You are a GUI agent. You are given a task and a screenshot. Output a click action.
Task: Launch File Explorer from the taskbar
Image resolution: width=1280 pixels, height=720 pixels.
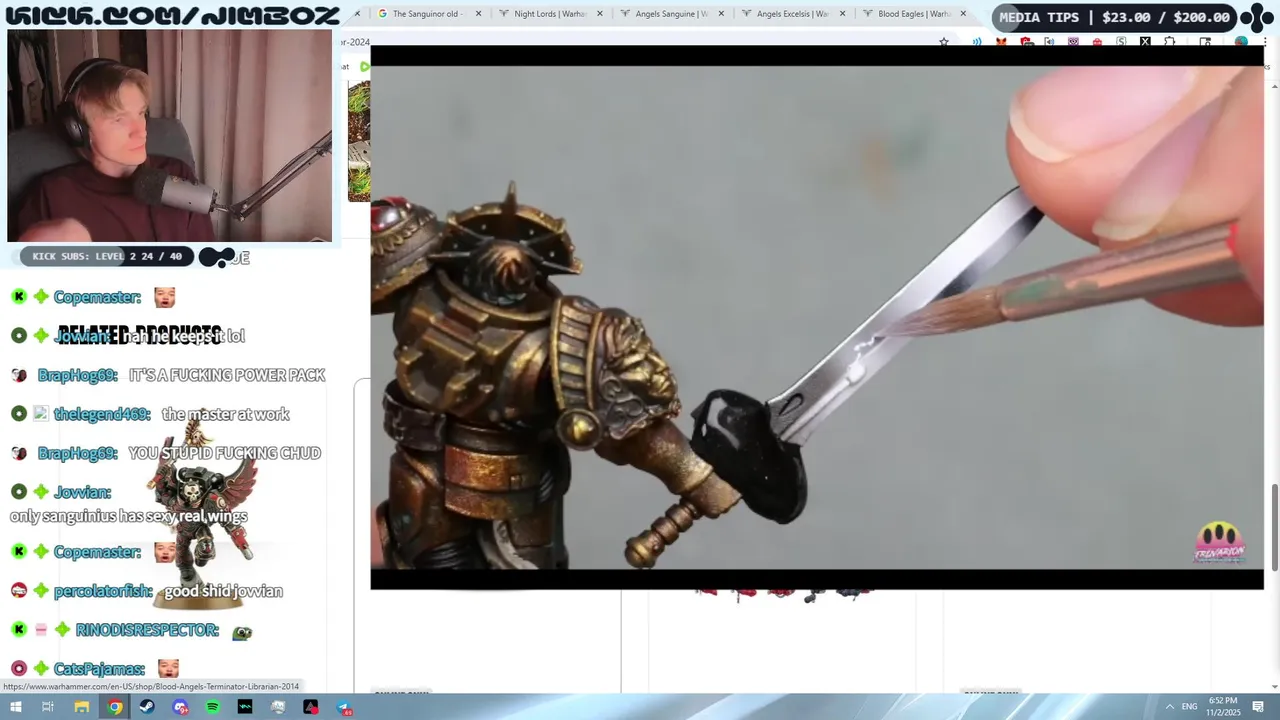tap(82, 707)
